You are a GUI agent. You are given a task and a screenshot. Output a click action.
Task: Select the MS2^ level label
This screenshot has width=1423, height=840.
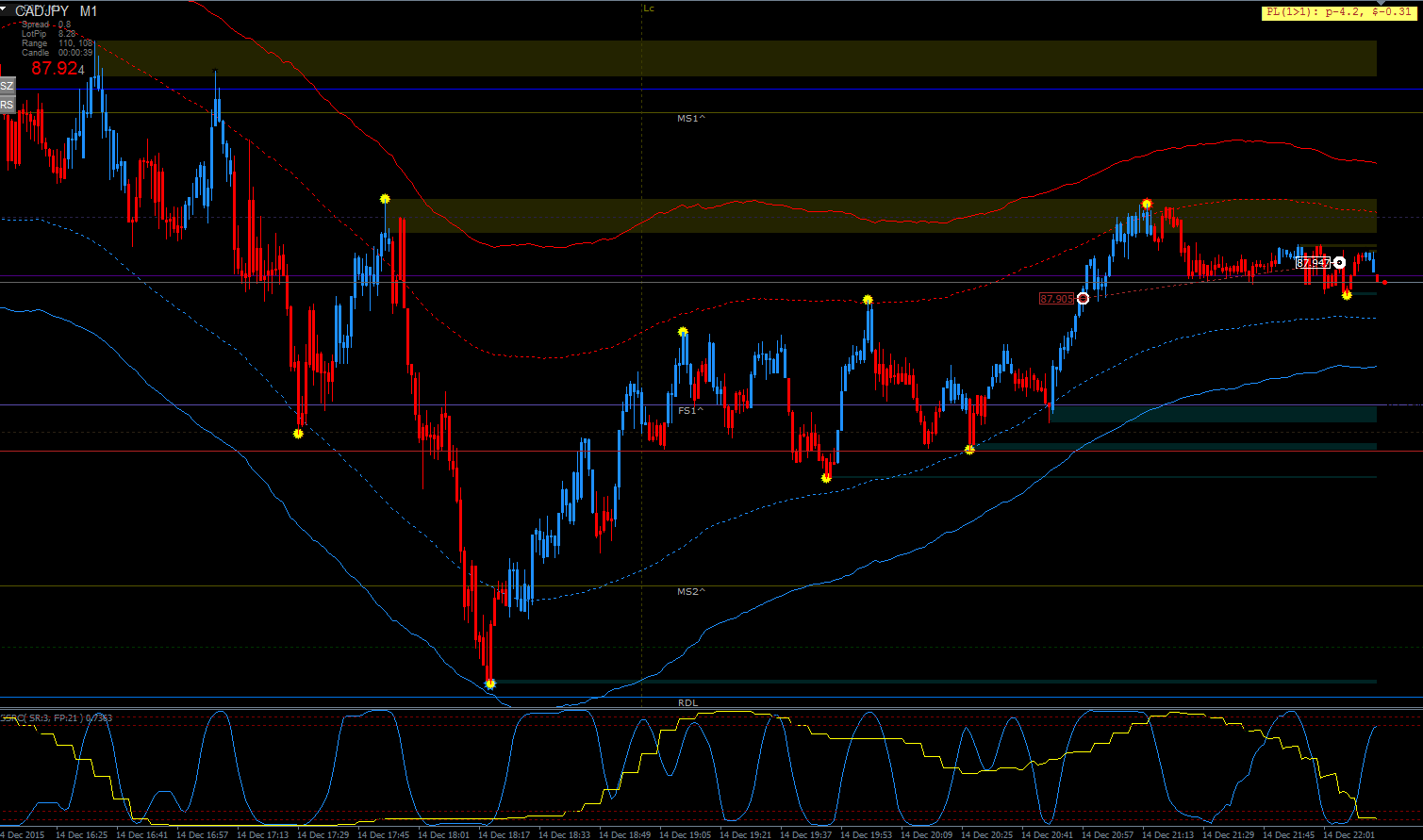point(691,592)
